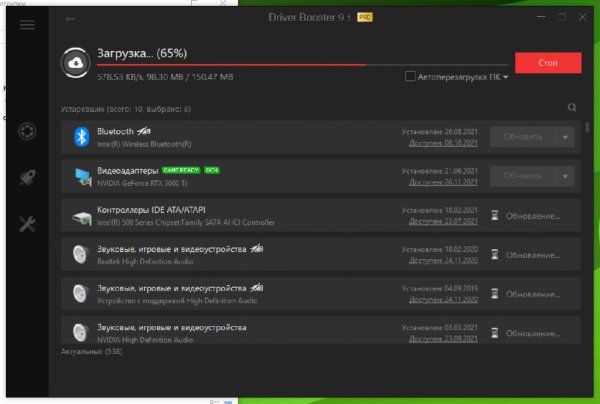Expand the auto-reboot options arrow
The image size is (600, 404).
click(x=505, y=77)
